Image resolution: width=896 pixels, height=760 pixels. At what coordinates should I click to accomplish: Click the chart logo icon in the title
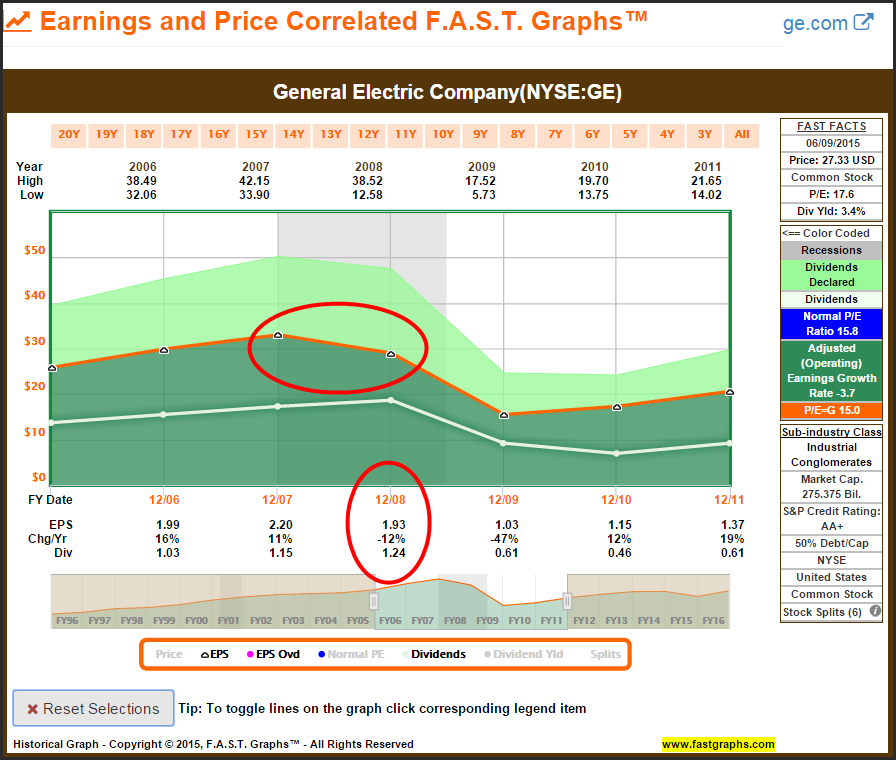18,21
